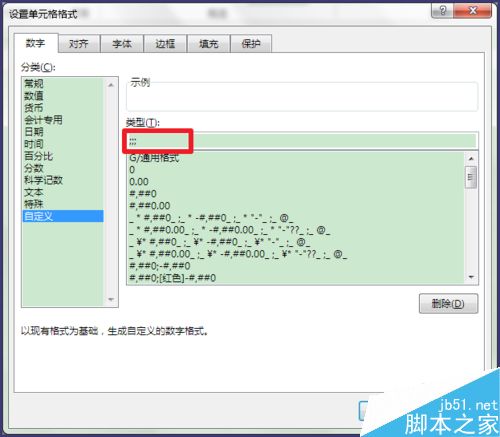Click the help question mark icon
500x437 pixels.
442,11
